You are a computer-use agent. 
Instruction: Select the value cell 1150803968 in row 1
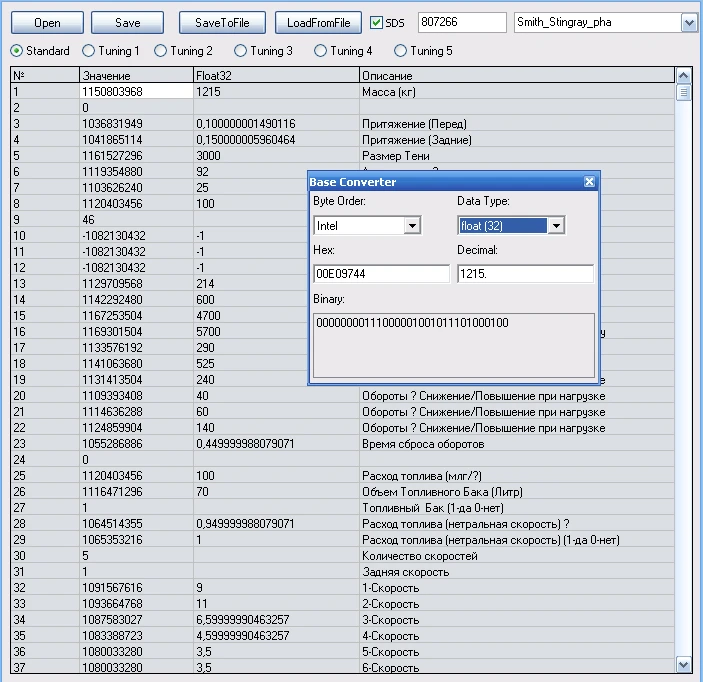(136, 91)
